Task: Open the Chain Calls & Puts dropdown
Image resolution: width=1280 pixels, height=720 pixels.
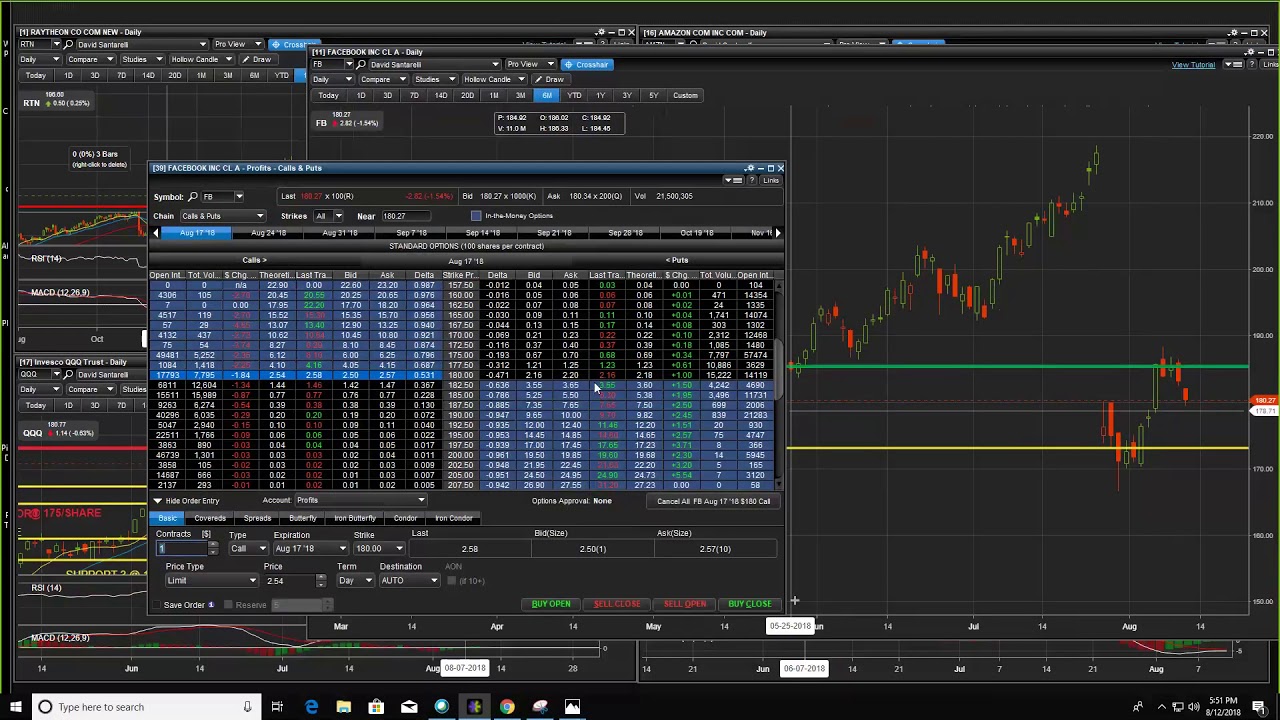Action: 222,216
